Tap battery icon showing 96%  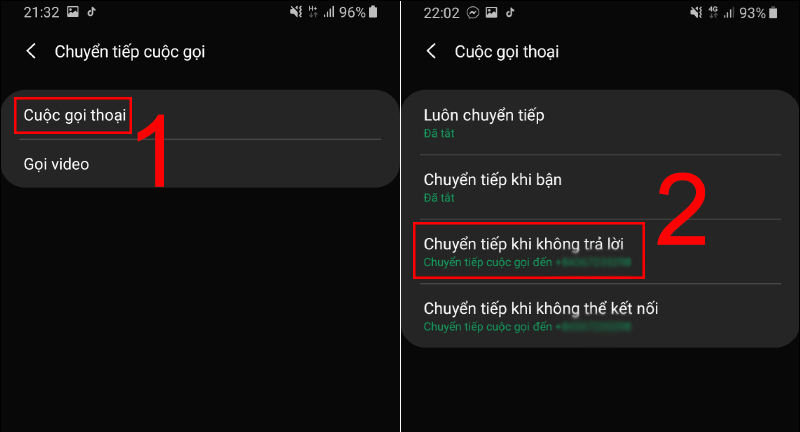pyautogui.click(x=373, y=12)
